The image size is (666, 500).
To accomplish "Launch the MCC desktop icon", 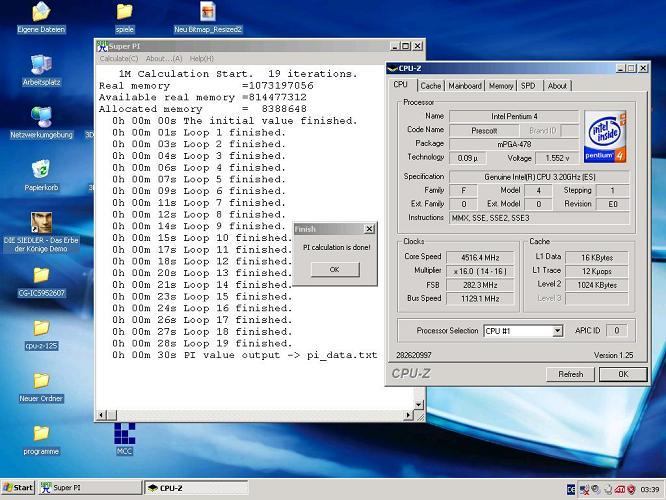I will tap(124, 439).
